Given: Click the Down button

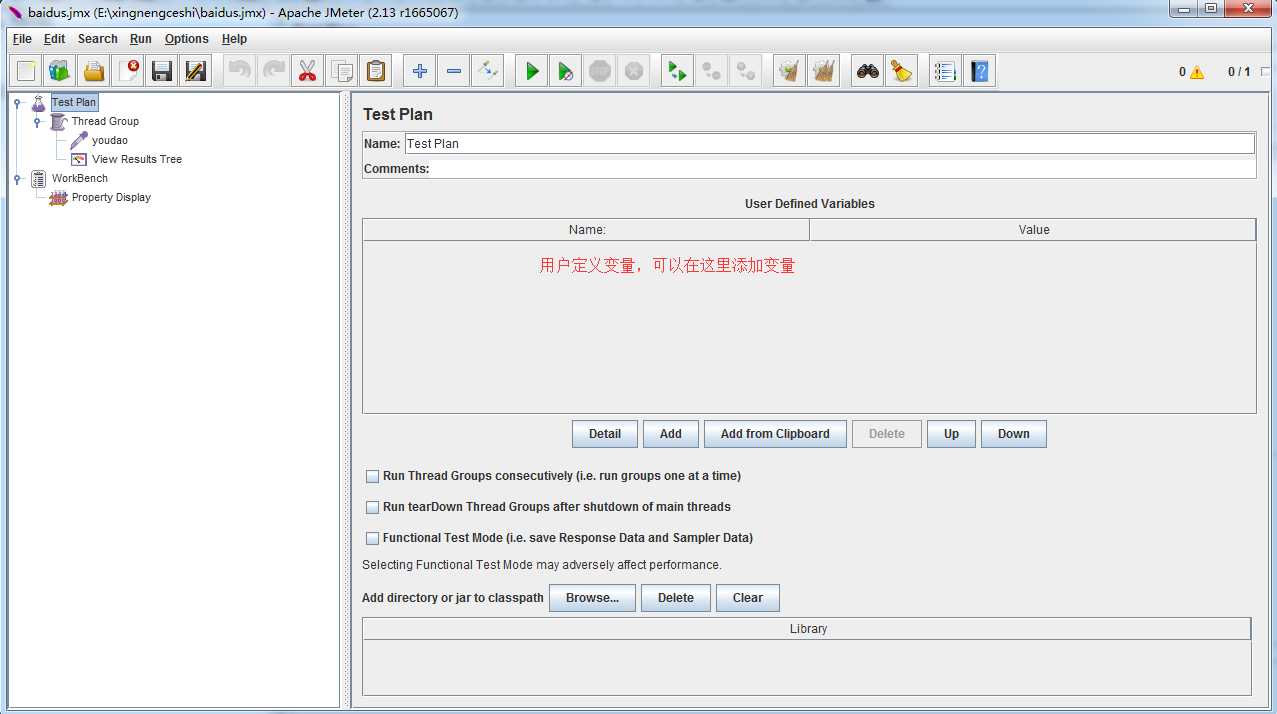Looking at the screenshot, I should click(1014, 434).
